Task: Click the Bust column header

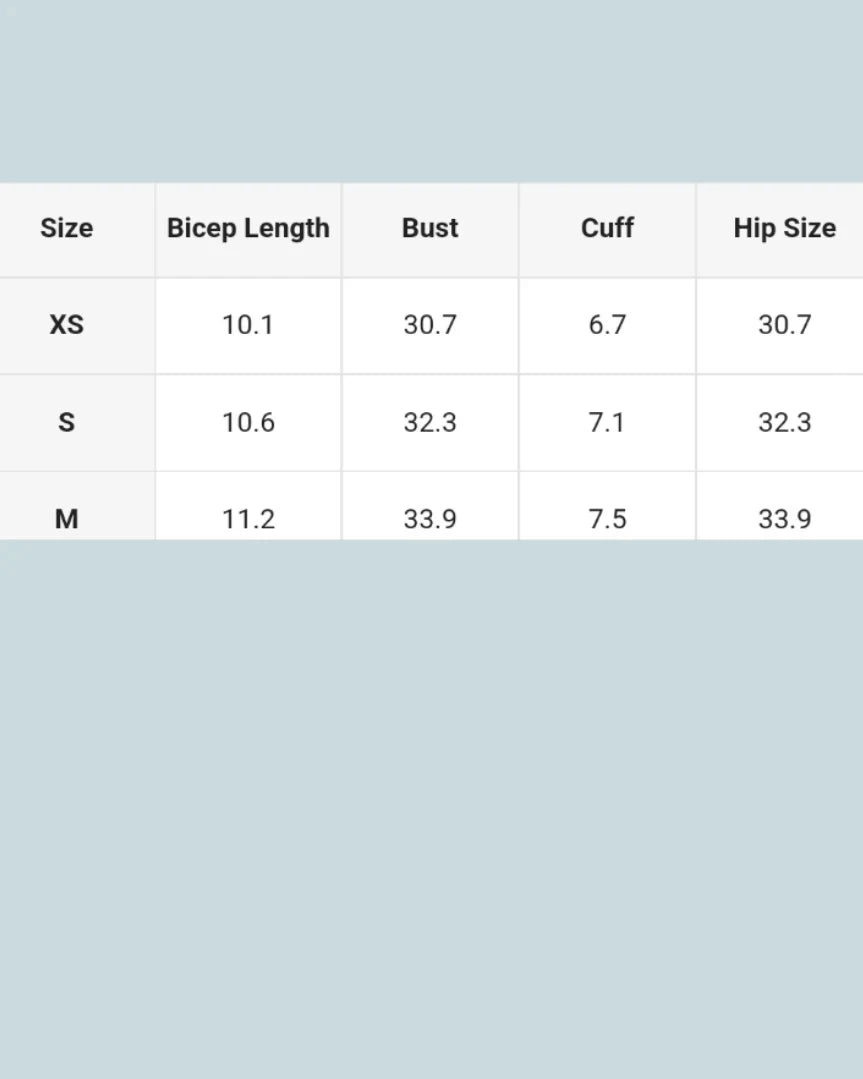Action: click(430, 228)
